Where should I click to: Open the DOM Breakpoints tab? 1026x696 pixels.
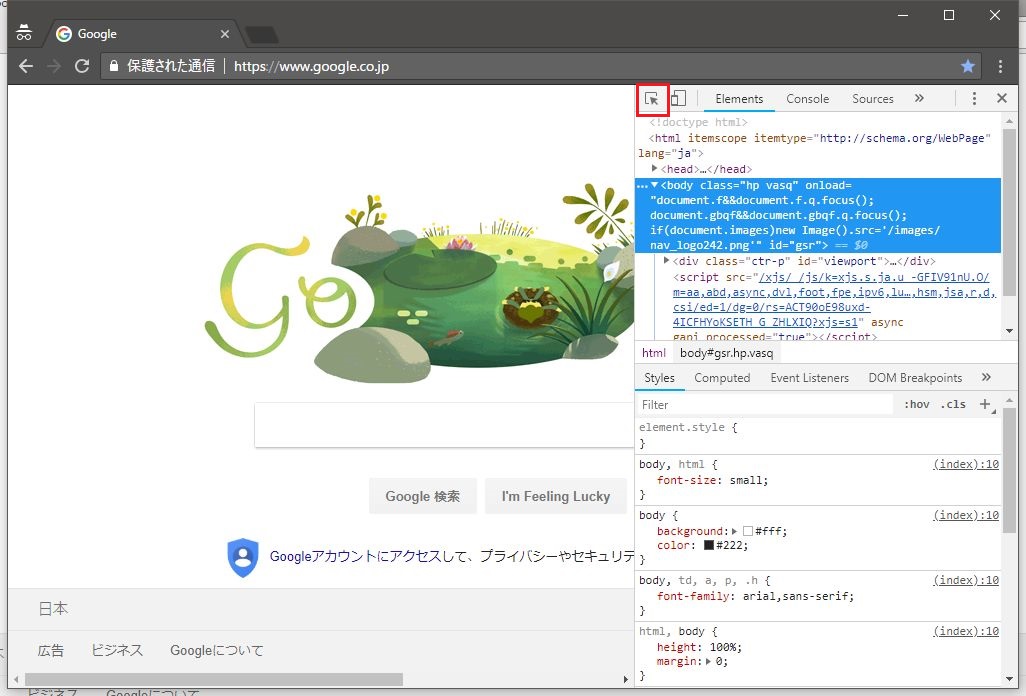[915, 377]
